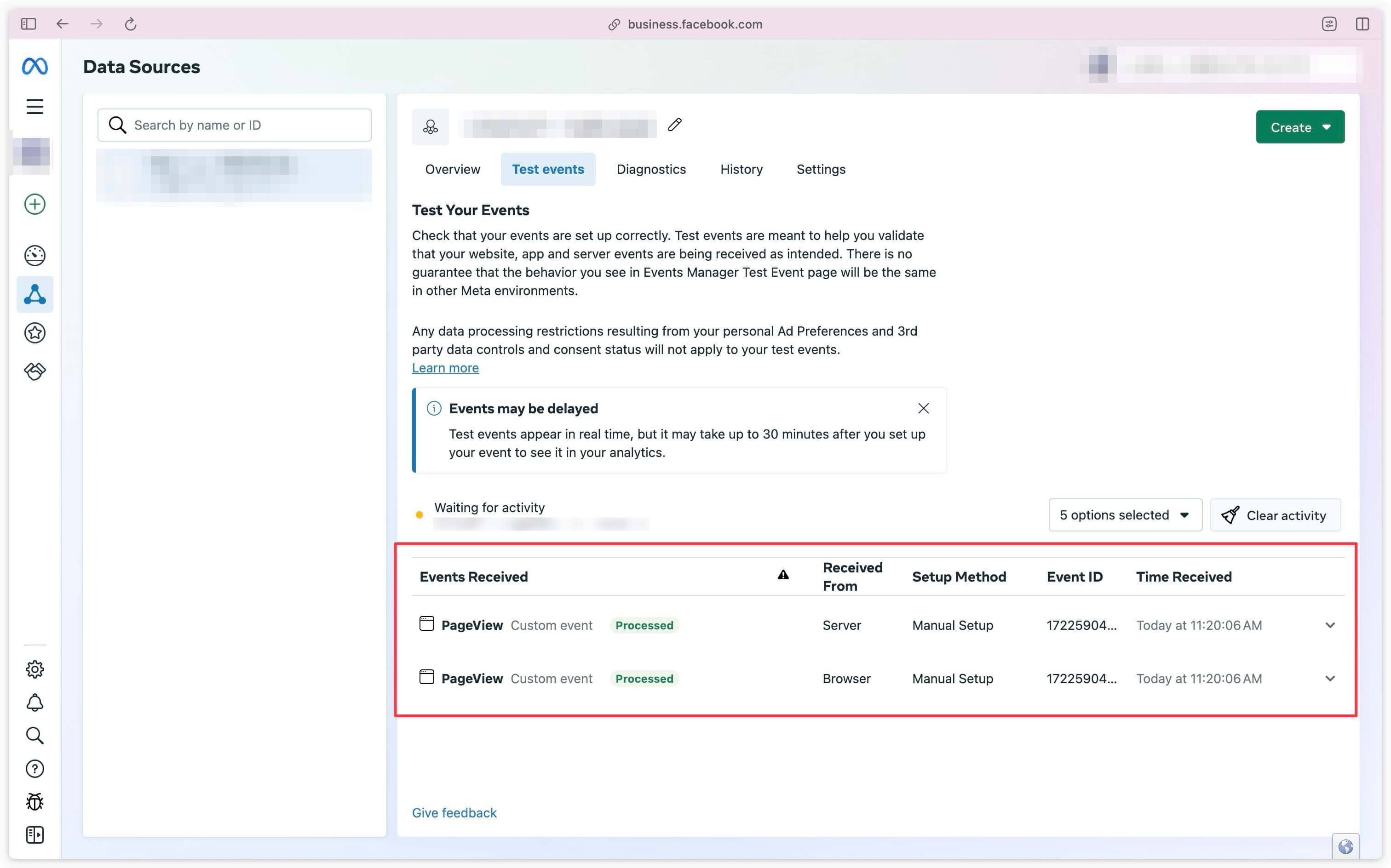Click the diamond/creative icon in sidebar
Image resolution: width=1391 pixels, height=868 pixels.
(x=34, y=371)
